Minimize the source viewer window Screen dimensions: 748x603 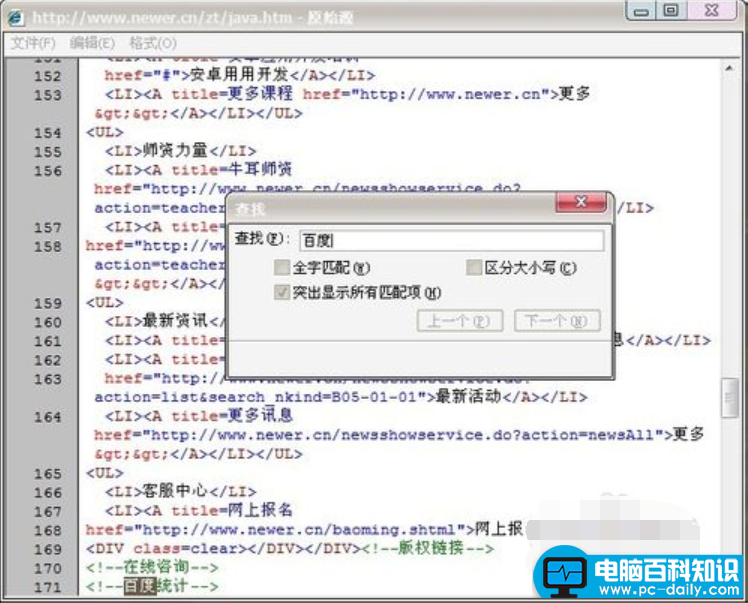[x=642, y=10]
